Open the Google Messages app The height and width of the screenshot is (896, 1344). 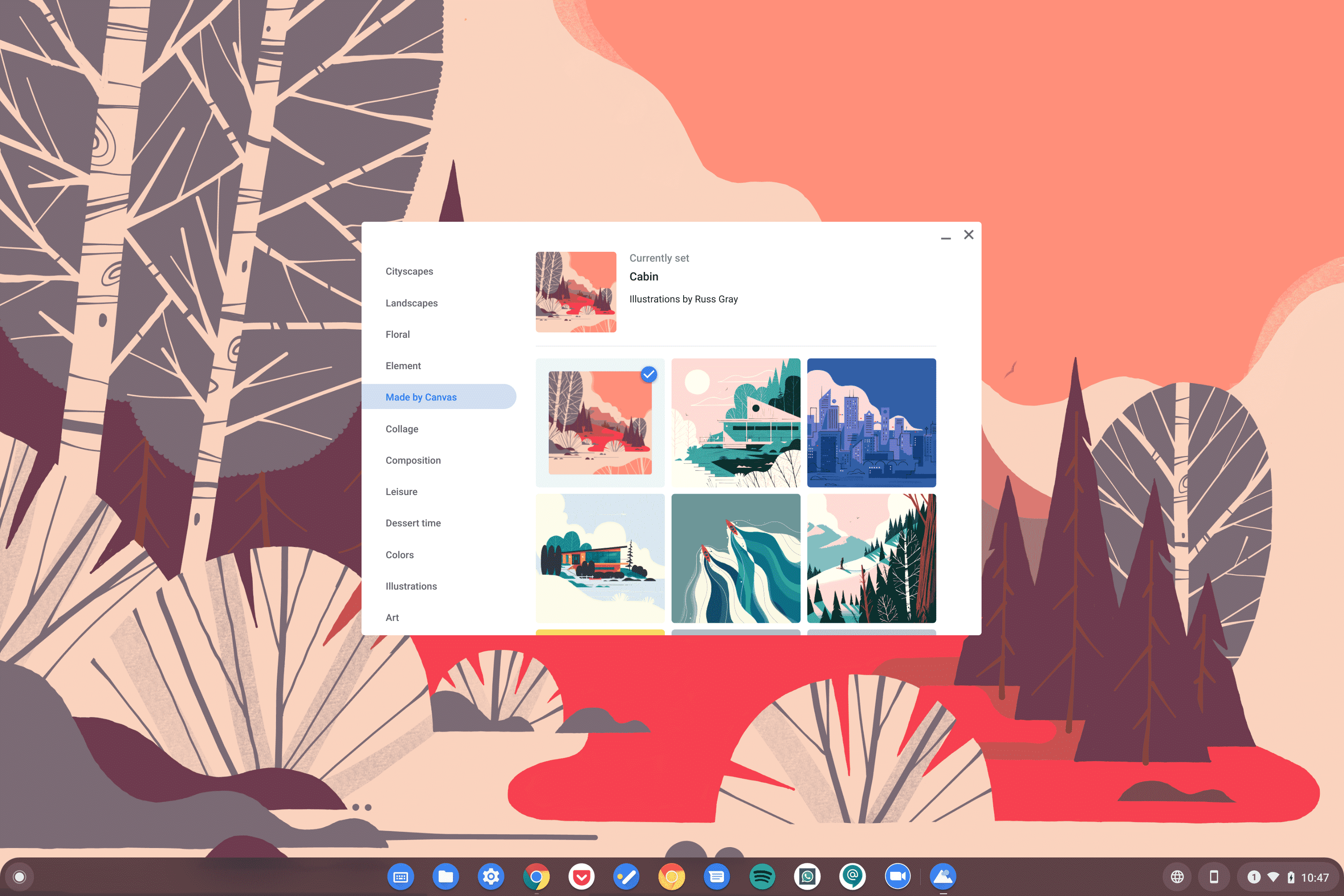pos(716,876)
